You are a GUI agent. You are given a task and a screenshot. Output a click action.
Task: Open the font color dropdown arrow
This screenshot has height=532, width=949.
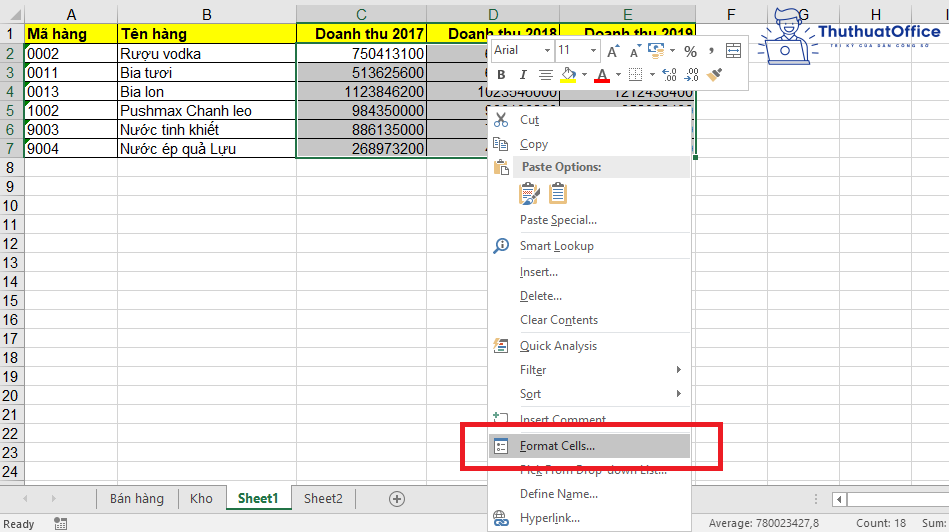coord(618,75)
